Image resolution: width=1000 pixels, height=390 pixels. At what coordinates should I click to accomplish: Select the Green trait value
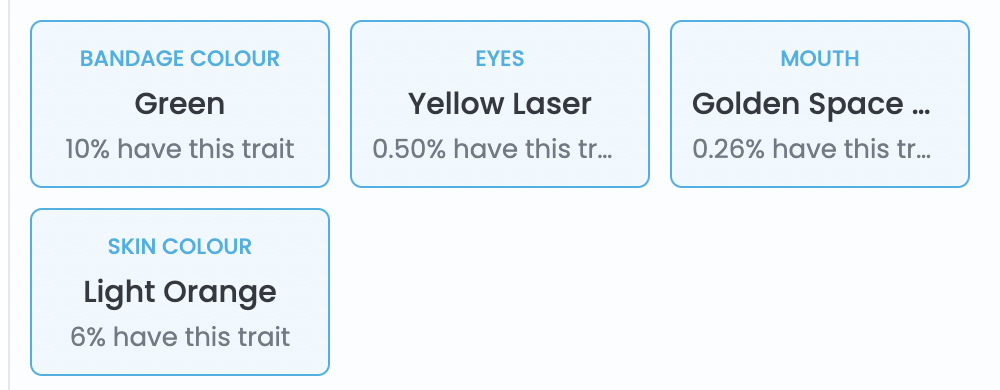[180, 104]
